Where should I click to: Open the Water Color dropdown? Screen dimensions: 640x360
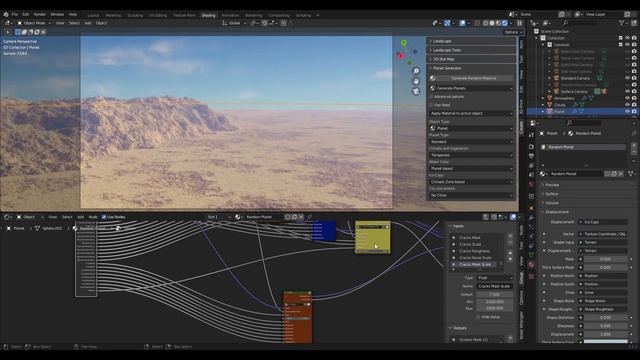tap(471, 169)
